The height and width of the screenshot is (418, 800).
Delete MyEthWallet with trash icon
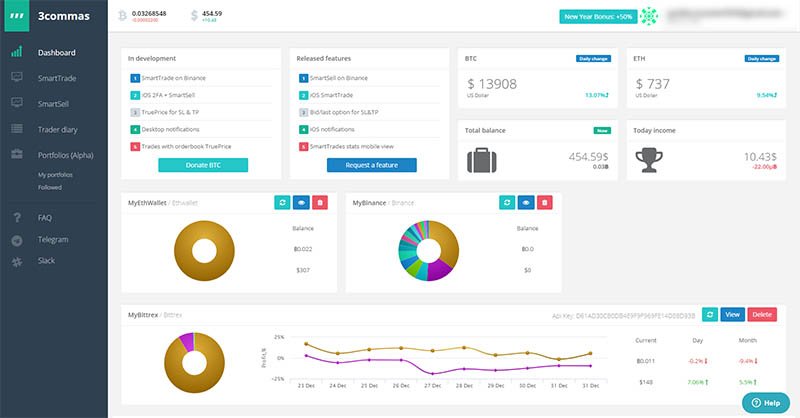click(x=320, y=203)
